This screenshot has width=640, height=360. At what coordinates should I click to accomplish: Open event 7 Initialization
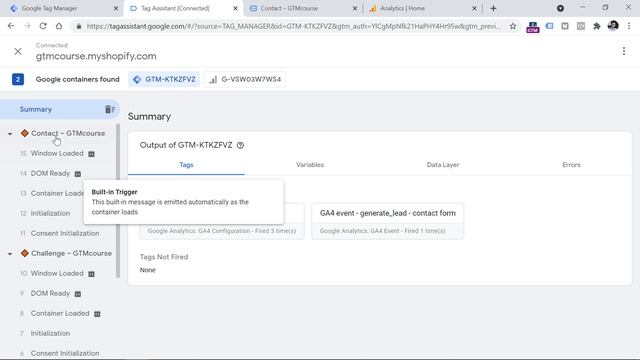click(45, 333)
